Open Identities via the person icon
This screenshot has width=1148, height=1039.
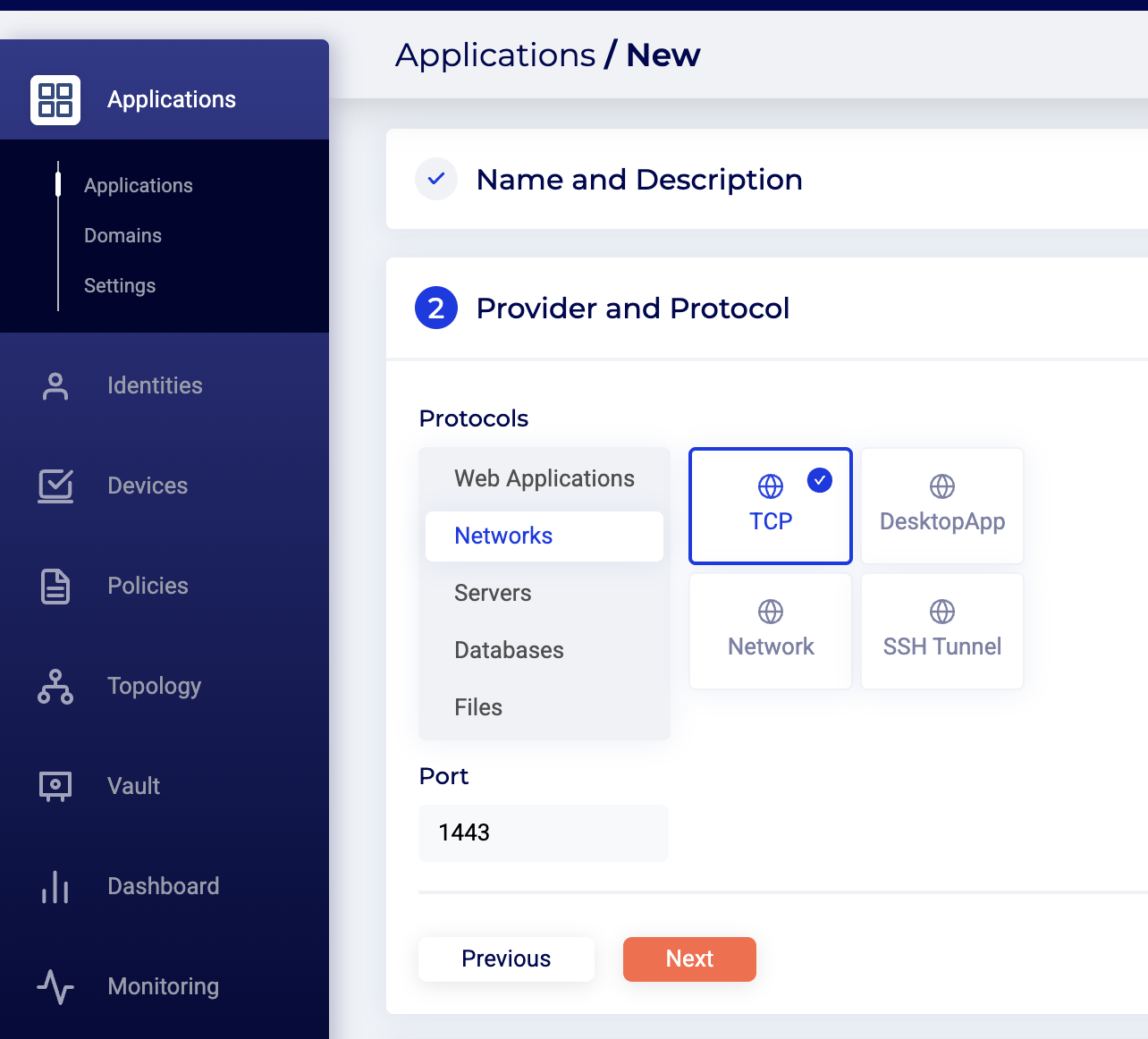[55, 386]
